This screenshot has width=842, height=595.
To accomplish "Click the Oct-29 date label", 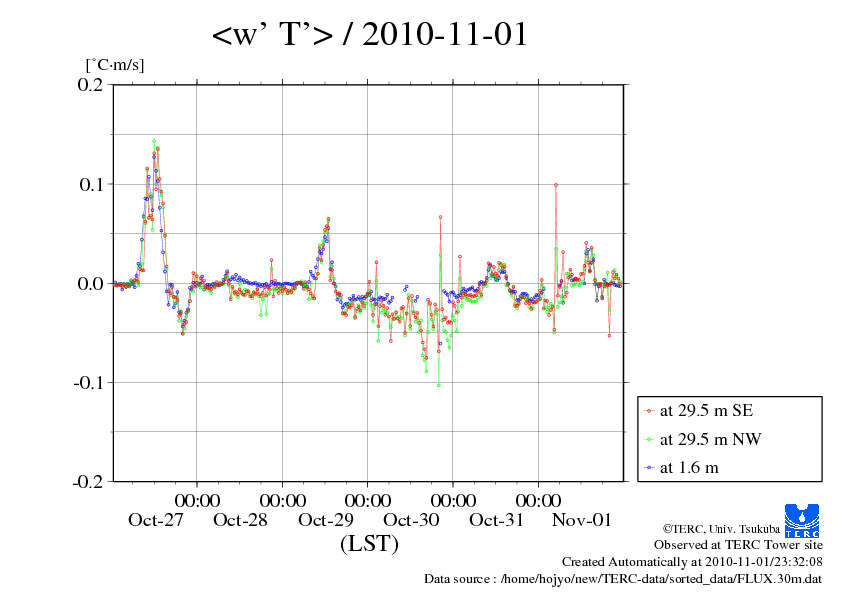I will (326, 520).
